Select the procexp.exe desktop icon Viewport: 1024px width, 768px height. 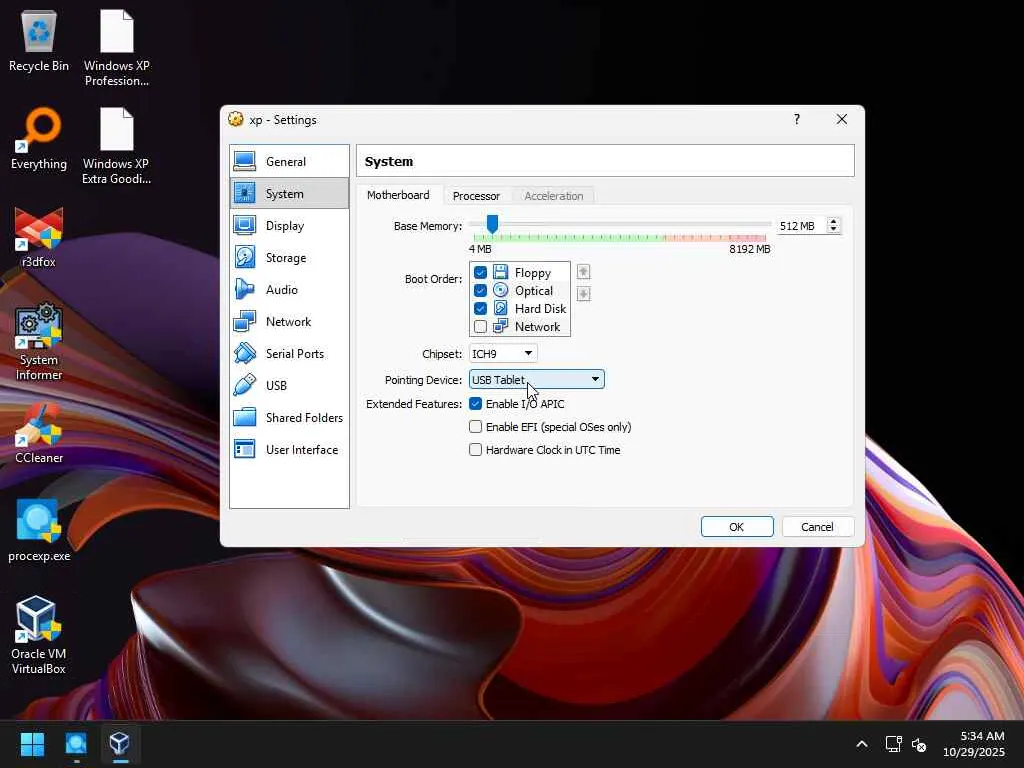click(x=39, y=531)
